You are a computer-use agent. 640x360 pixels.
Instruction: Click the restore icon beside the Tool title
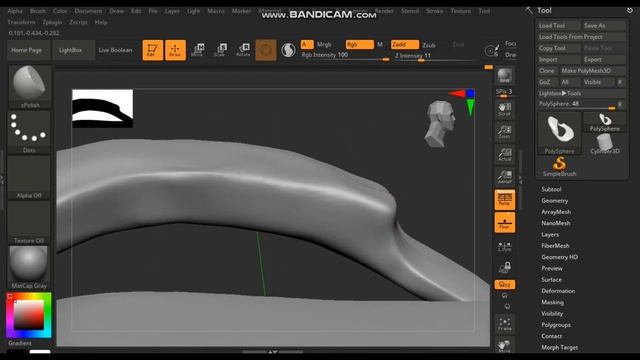tap(630, 11)
